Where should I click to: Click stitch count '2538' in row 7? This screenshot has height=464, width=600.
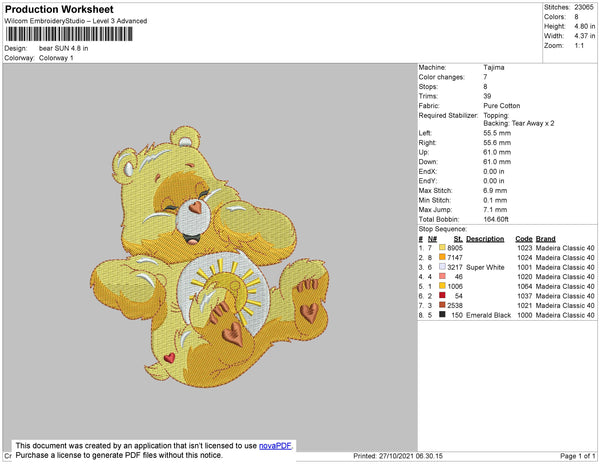(455, 305)
